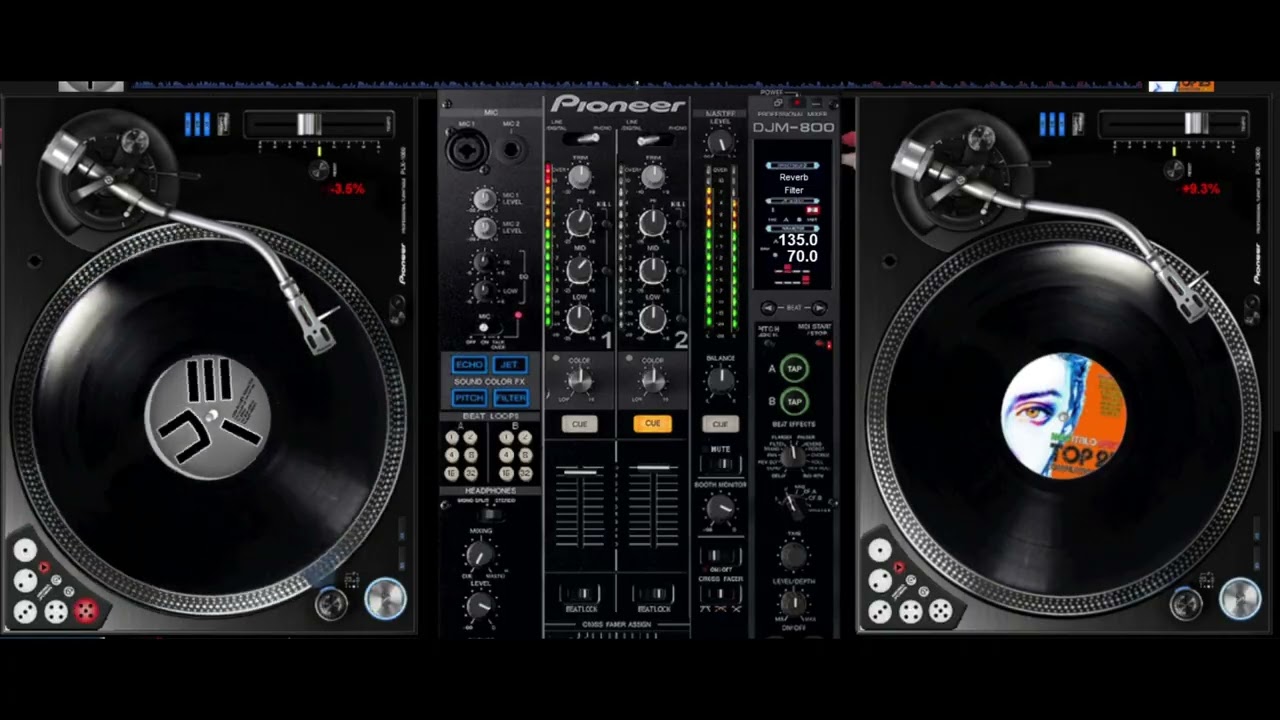This screenshot has height=720, width=1280.
Task: Click channel 2 volume fader
Action: [653, 466]
